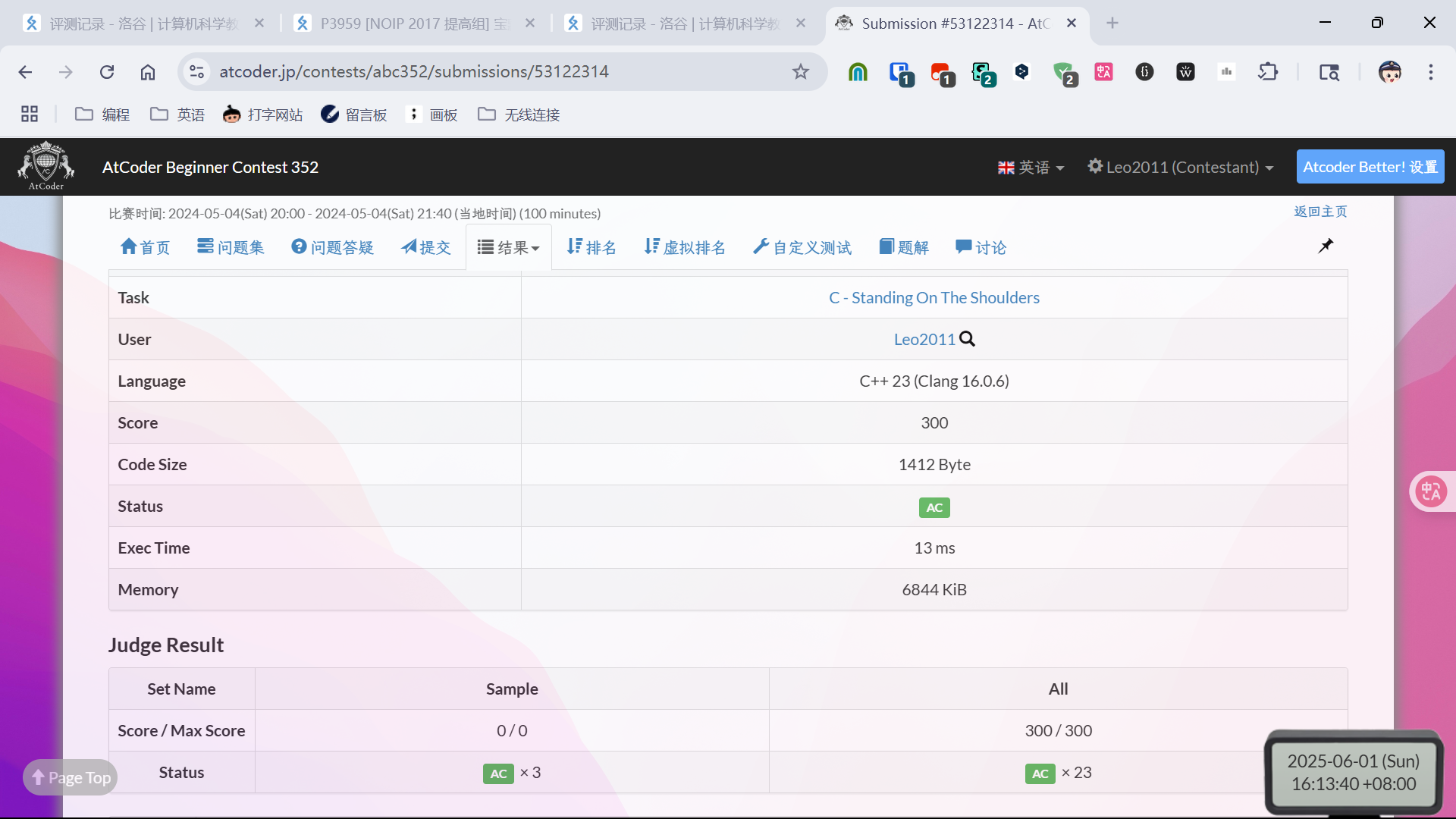Click the black W extension icon
Image resolution: width=1456 pixels, height=819 pixels.
[x=1185, y=72]
